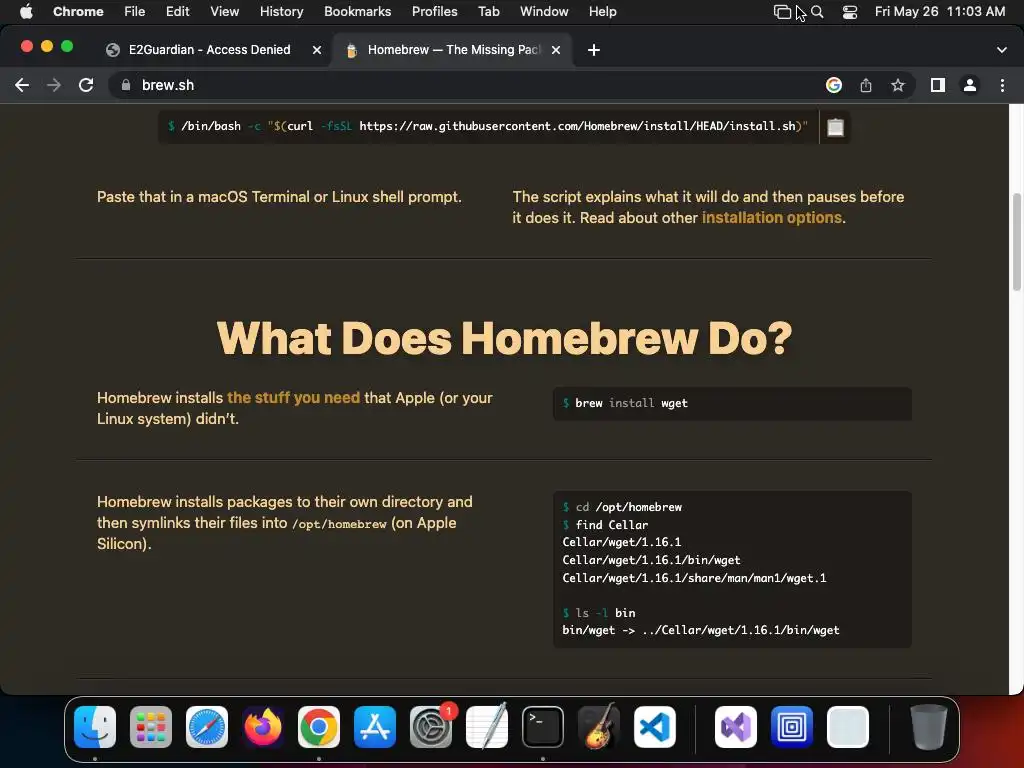Bookmark this page with the star
The width and height of the screenshot is (1024, 768).
(x=898, y=85)
